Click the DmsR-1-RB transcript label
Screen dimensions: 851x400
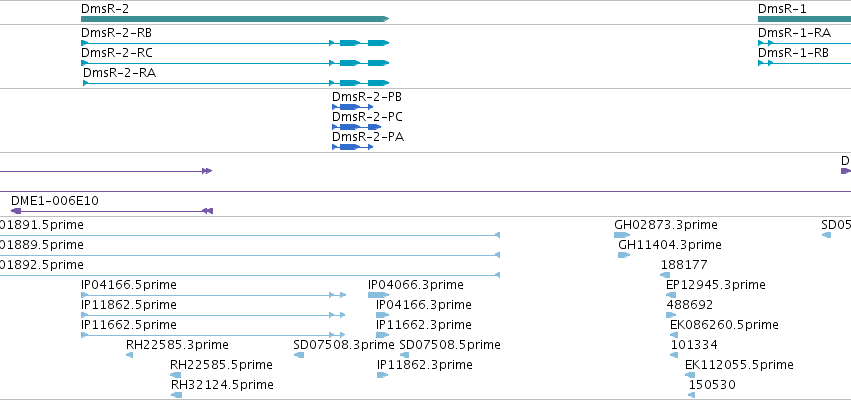[x=793, y=53]
